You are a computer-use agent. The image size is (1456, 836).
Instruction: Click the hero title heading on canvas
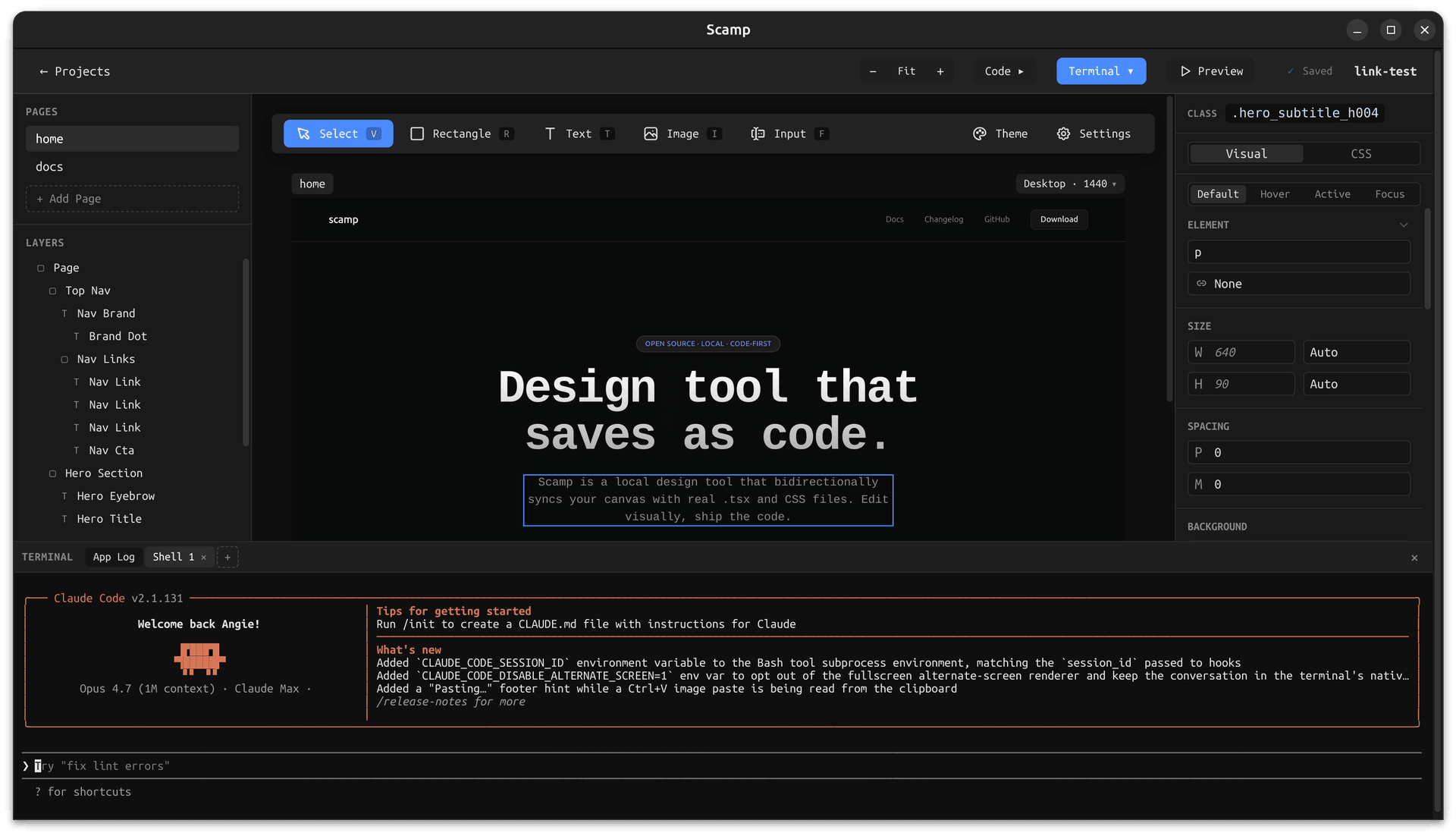click(x=708, y=410)
